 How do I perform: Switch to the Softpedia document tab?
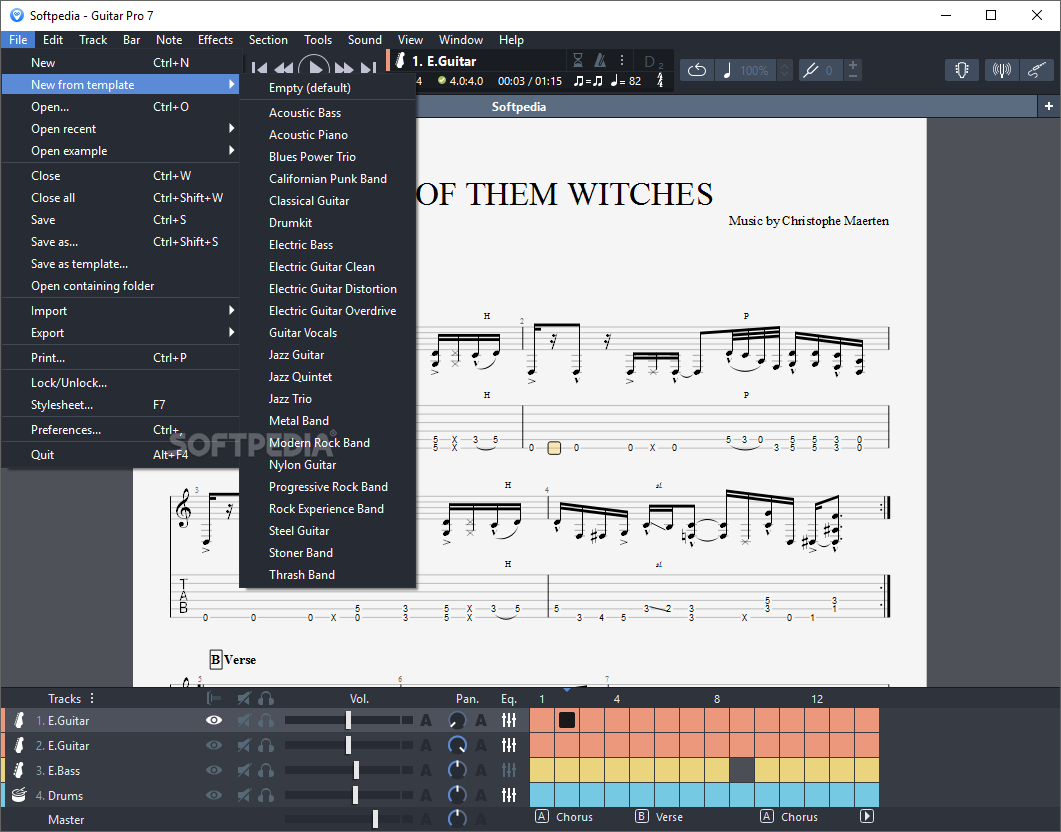[x=518, y=106]
